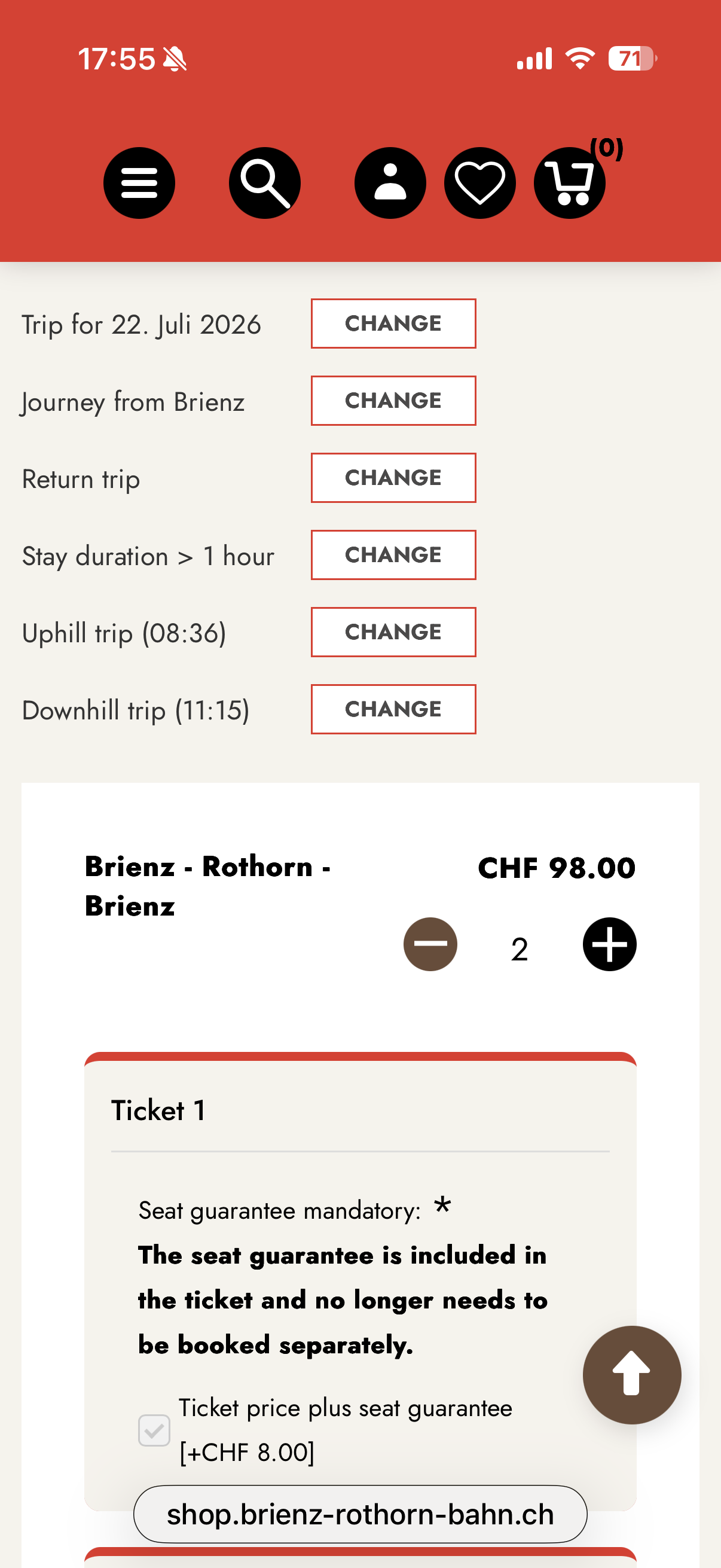Select the Ticket 1 header
721x1568 pixels.
point(158,1111)
